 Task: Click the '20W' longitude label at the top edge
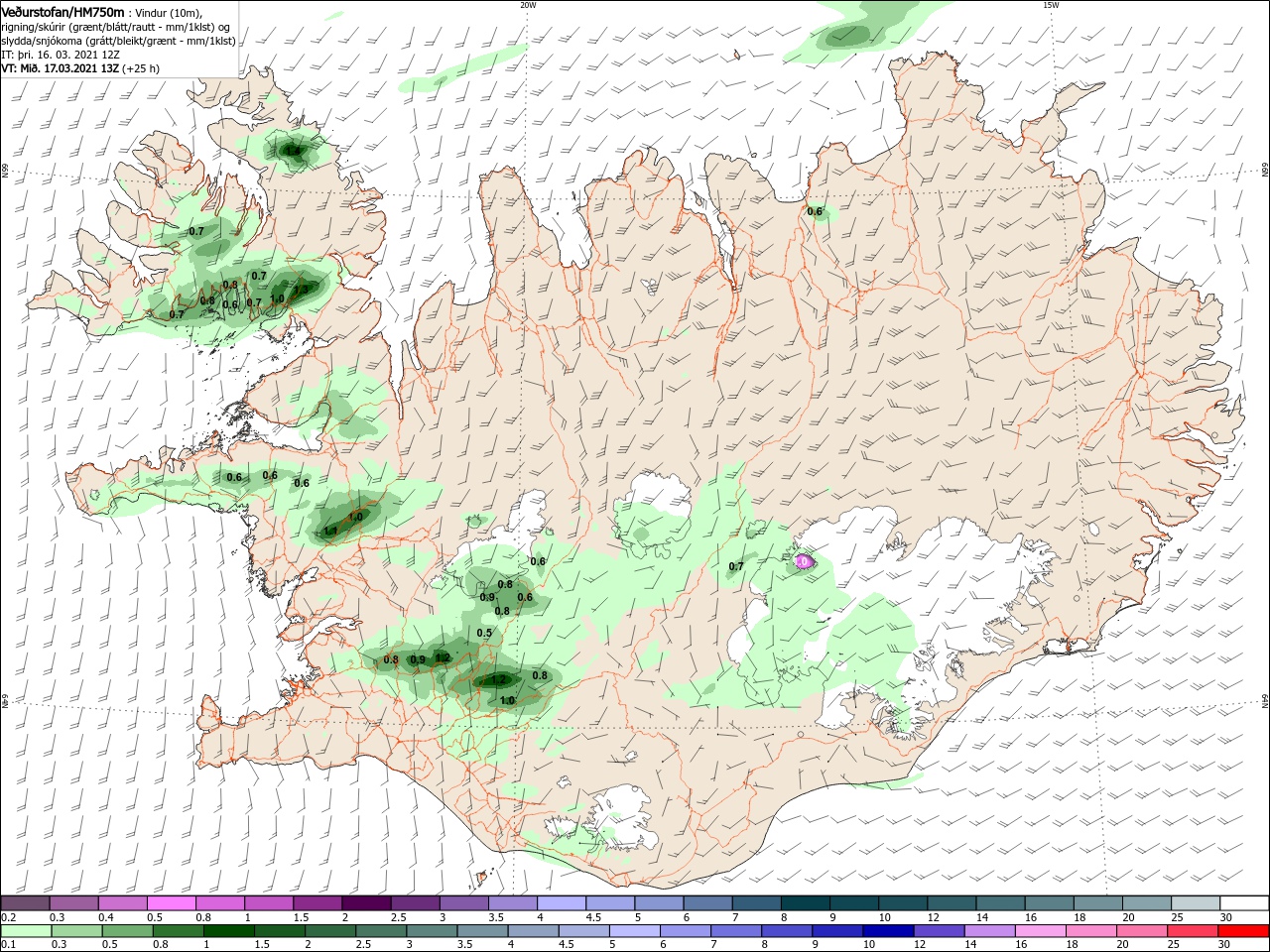(x=528, y=5)
